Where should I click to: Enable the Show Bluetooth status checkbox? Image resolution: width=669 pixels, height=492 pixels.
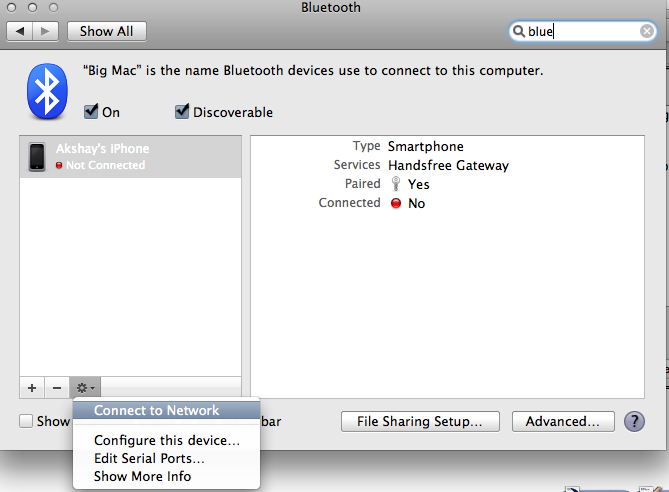[26, 421]
